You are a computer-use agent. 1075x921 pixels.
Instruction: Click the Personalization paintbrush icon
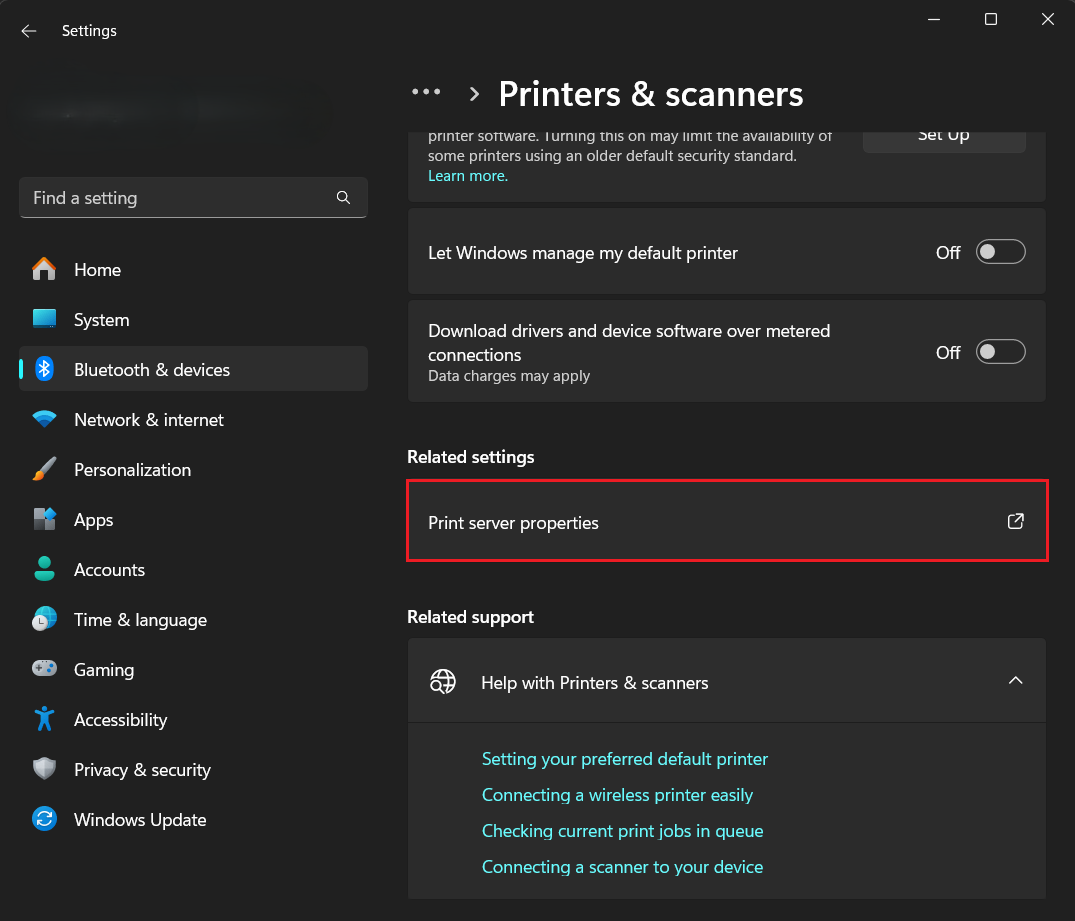coord(44,470)
